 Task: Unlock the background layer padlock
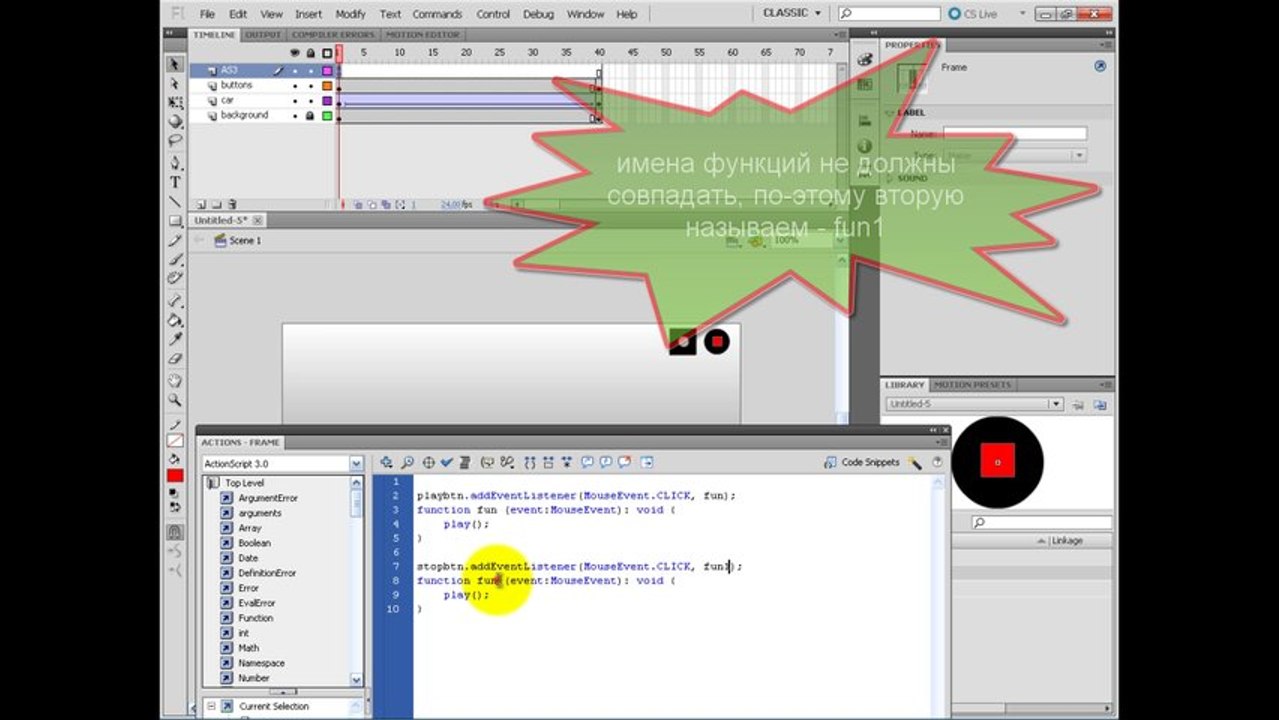(310, 116)
